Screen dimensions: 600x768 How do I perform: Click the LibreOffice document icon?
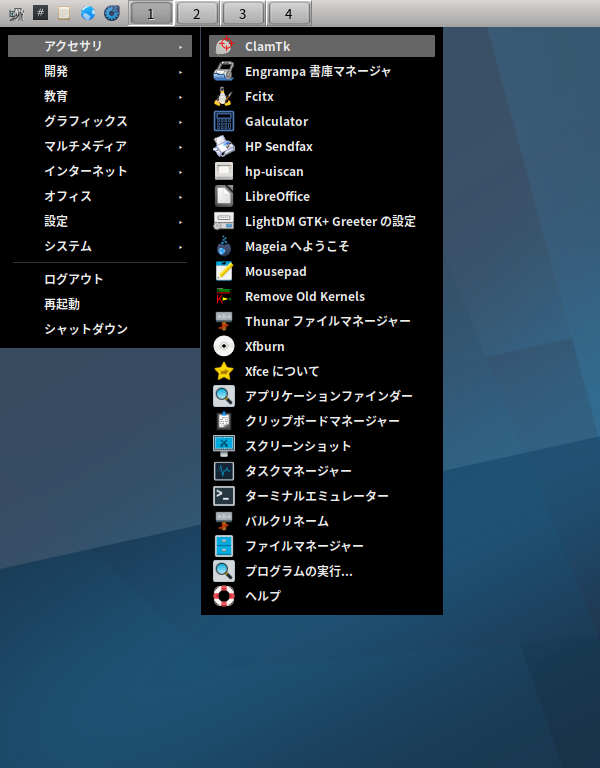pyautogui.click(x=224, y=196)
